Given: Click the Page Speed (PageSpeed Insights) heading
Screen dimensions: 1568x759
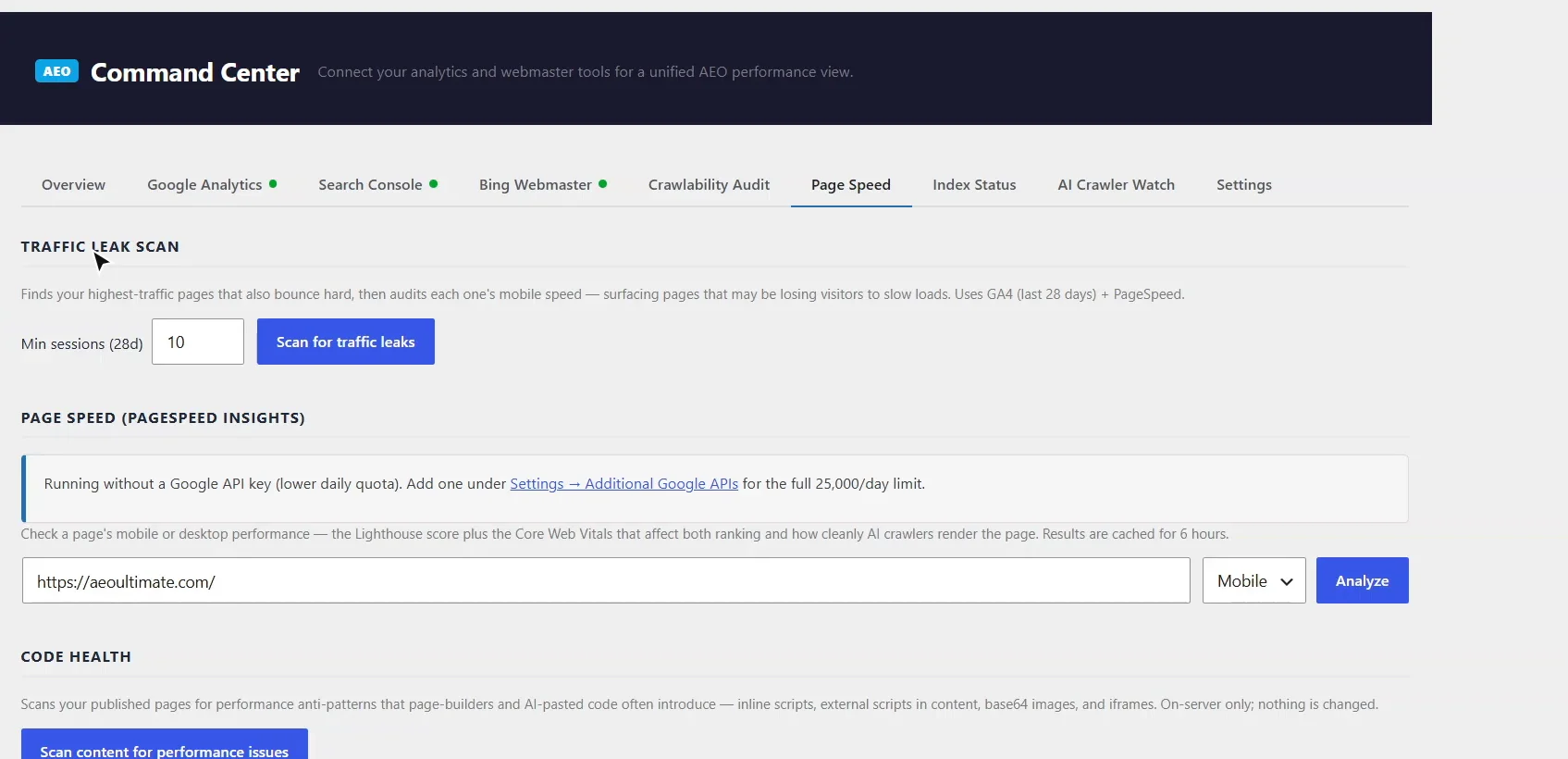Looking at the screenshot, I should 163,417.
